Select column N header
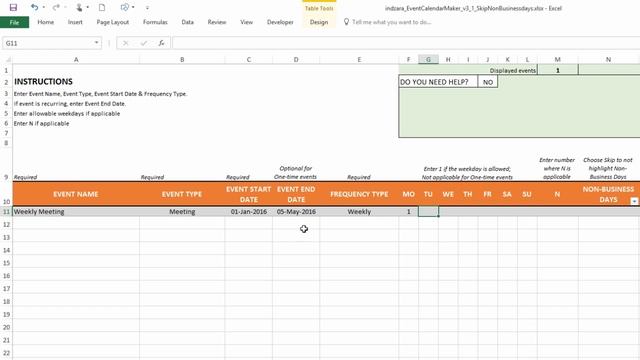 pyautogui.click(x=609, y=60)
